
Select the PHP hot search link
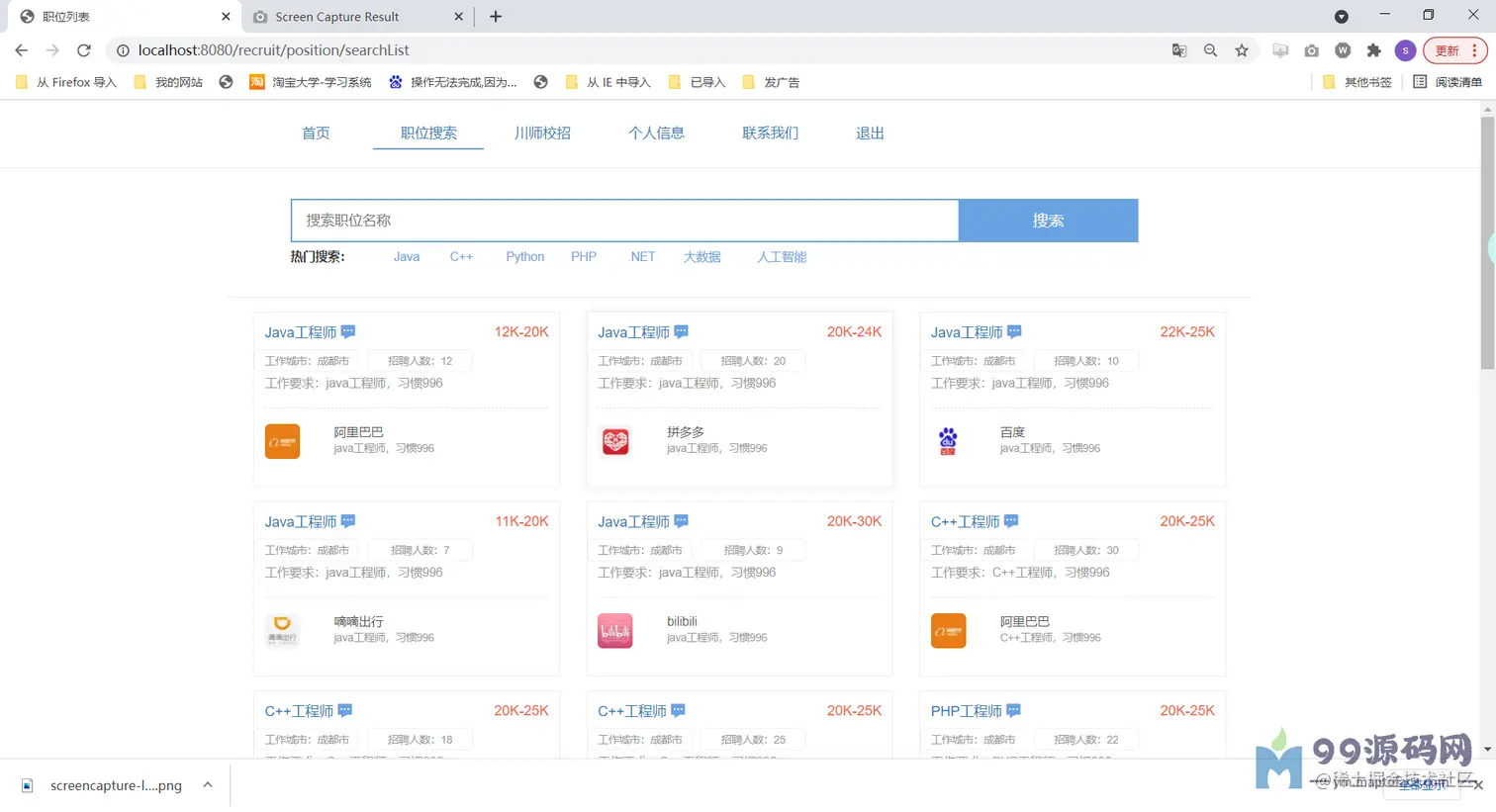click(x=584, y=256)
